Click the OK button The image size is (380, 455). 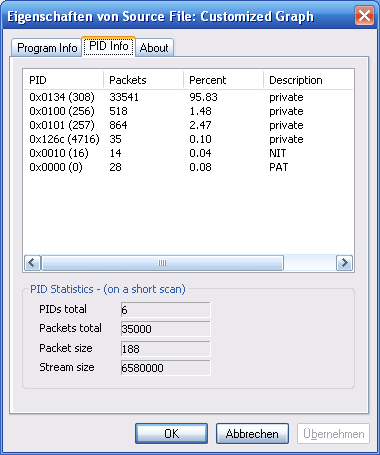pos(171,433)
